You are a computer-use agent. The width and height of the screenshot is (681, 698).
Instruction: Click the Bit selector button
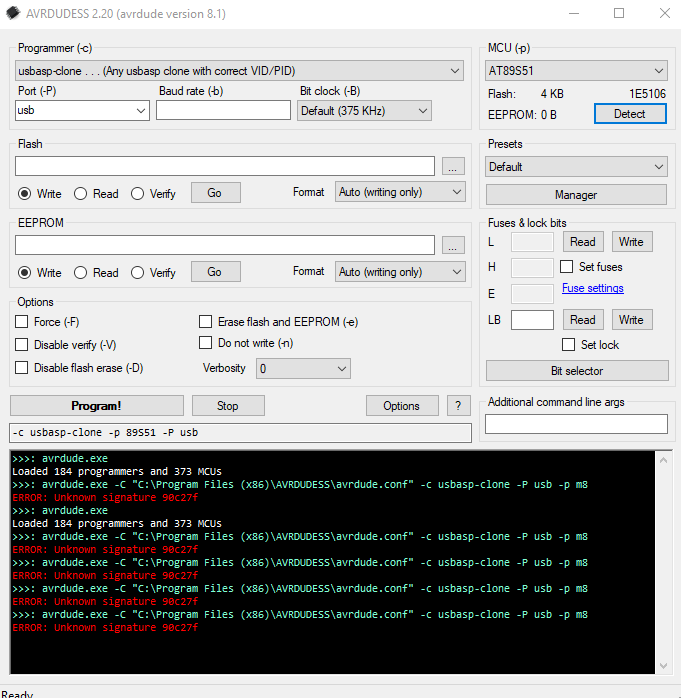pyautogui.click(x=577, y=371)
